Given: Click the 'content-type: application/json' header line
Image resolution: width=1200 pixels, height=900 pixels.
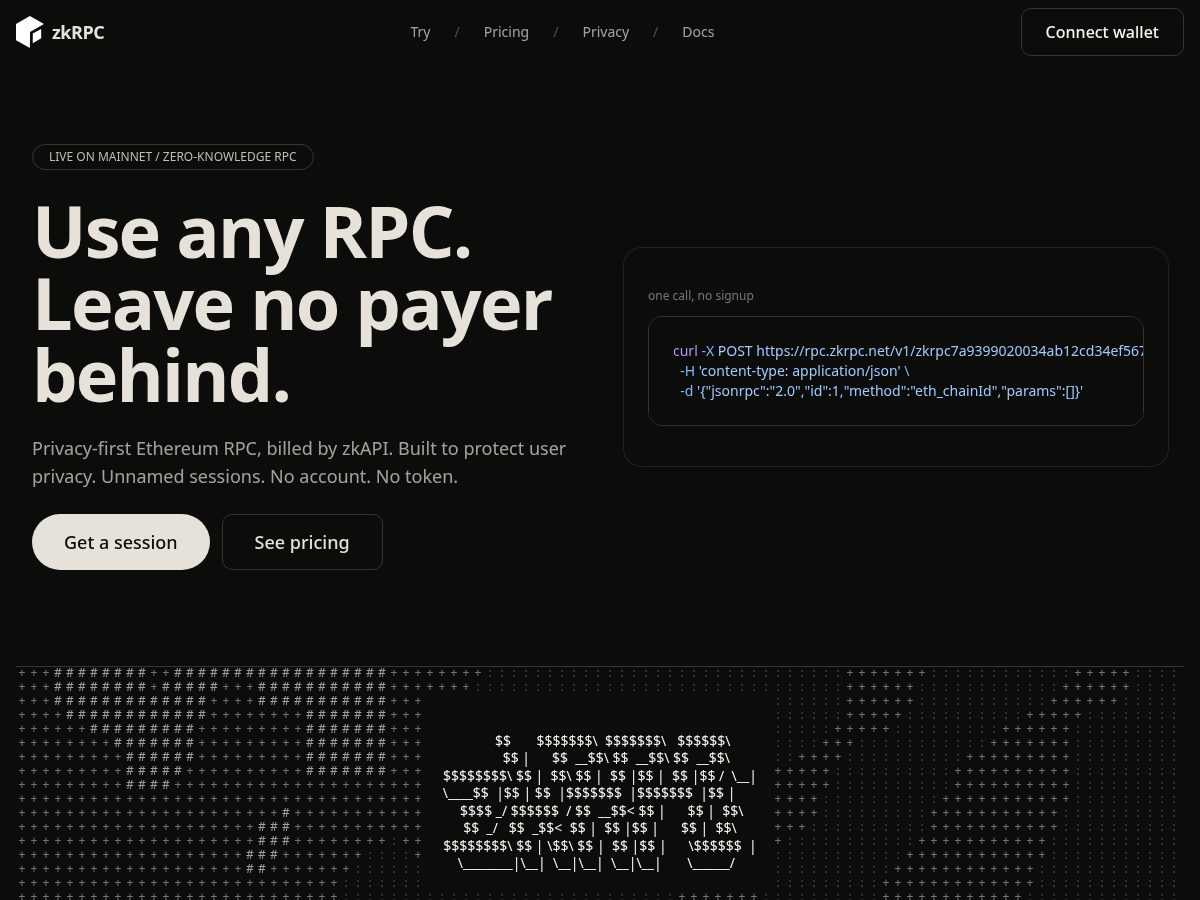Looking at the screenshot, I should pos(794,371).
